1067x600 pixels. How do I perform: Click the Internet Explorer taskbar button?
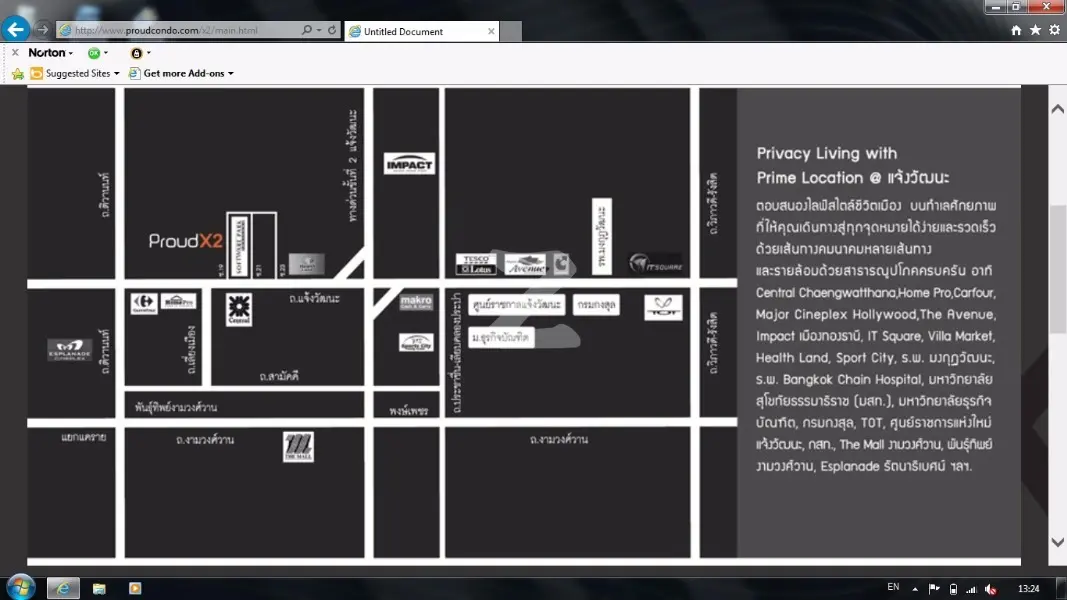point(63,588)
